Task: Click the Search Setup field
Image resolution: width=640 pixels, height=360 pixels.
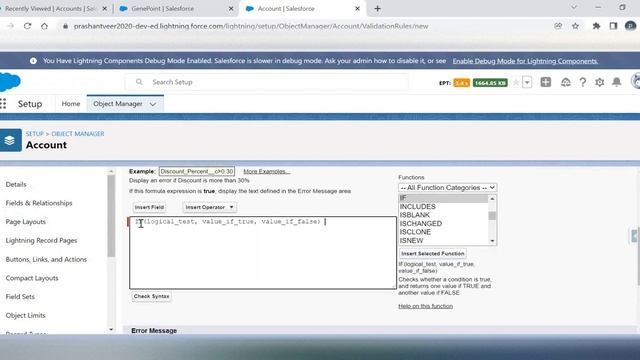Action: pos(267,82)
